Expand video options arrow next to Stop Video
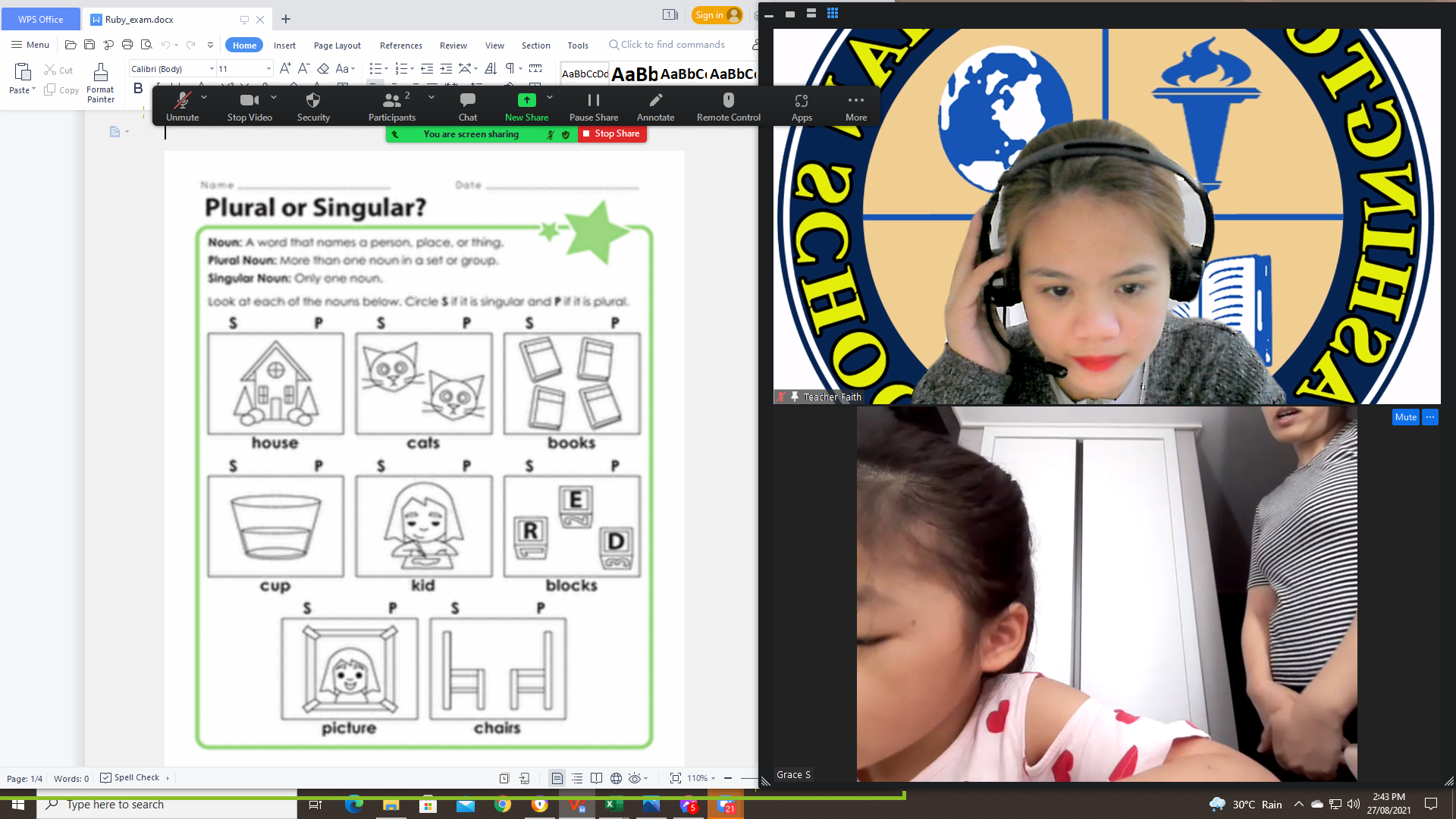 [274, 98]
